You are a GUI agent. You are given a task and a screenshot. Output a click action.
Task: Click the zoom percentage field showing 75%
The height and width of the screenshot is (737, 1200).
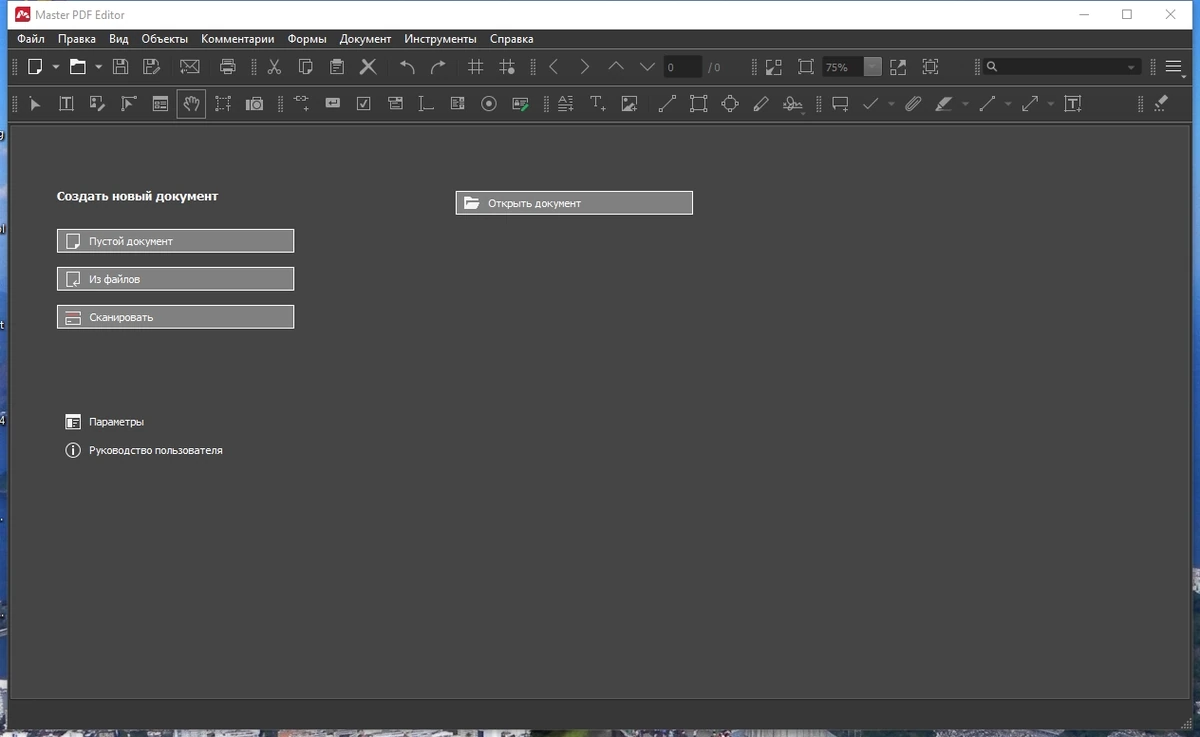843,67
